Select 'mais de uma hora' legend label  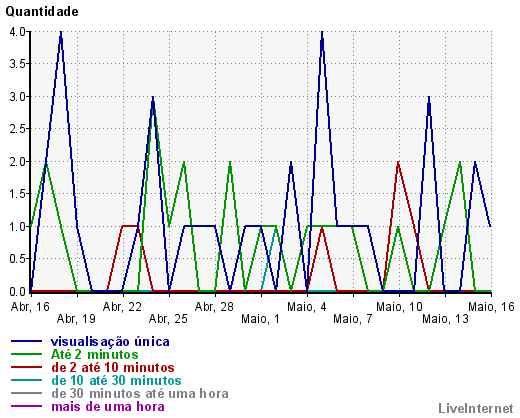pyautogui.click(x=108, y=406)
